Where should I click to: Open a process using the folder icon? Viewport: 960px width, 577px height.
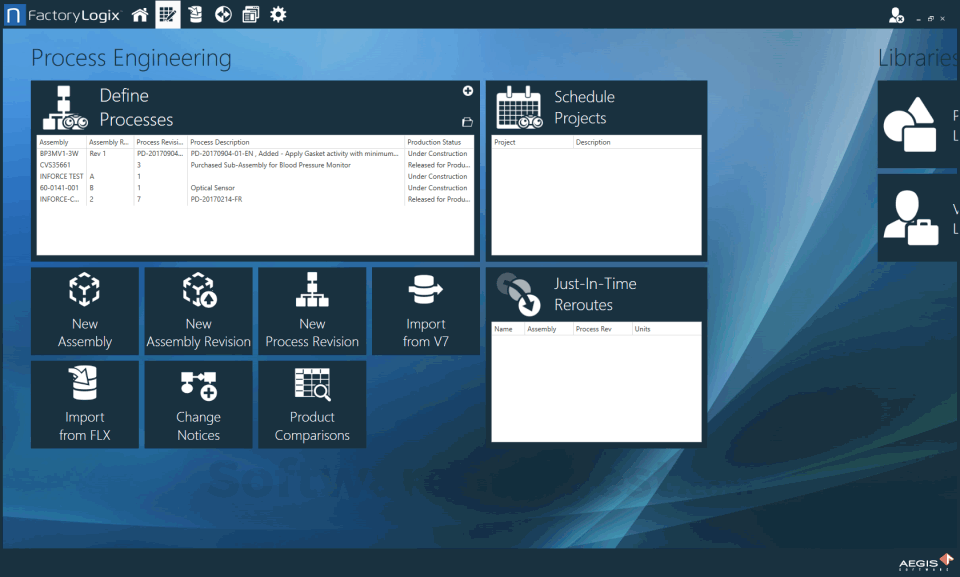[467, 120]
